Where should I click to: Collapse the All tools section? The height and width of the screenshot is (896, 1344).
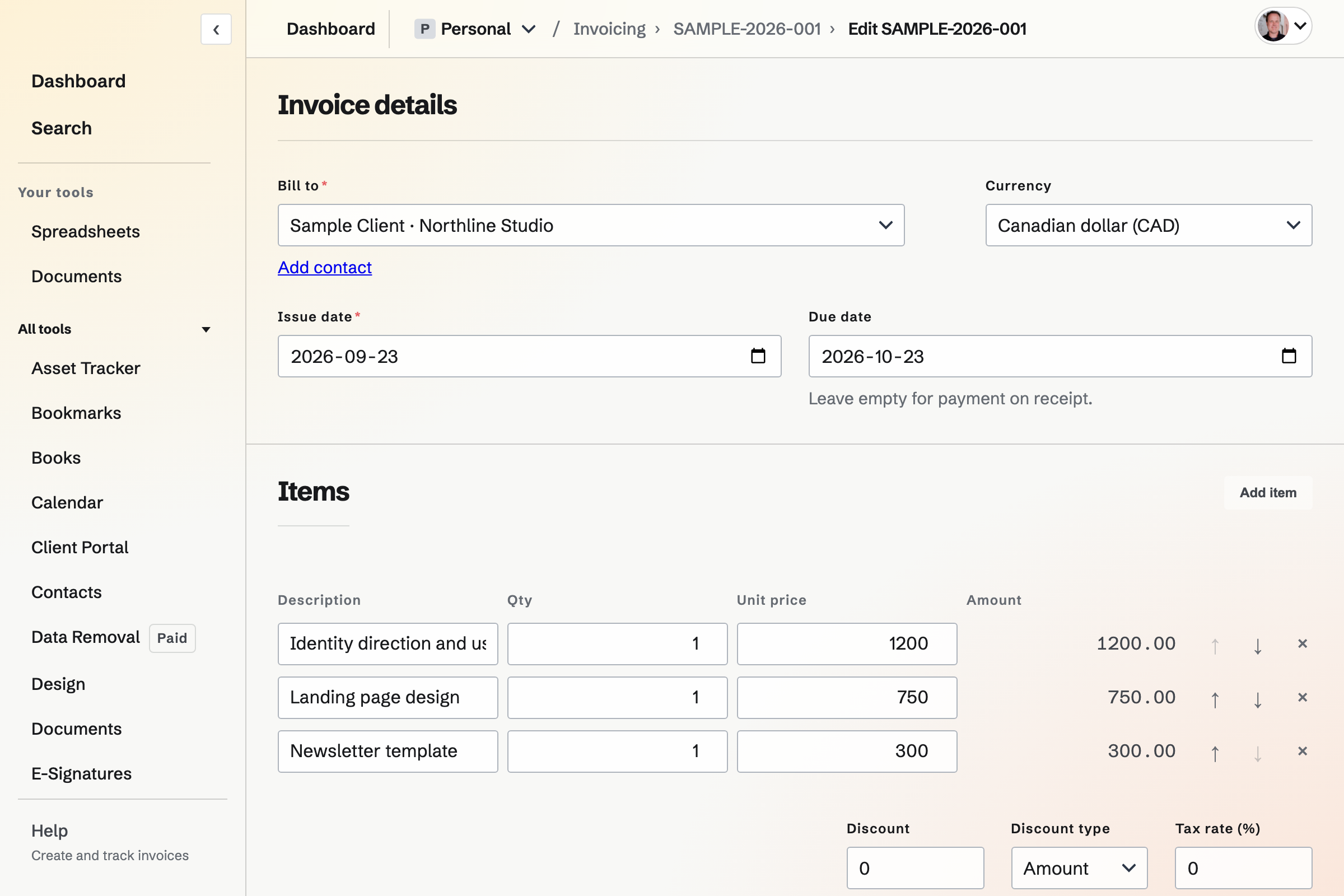pos(114,329)
